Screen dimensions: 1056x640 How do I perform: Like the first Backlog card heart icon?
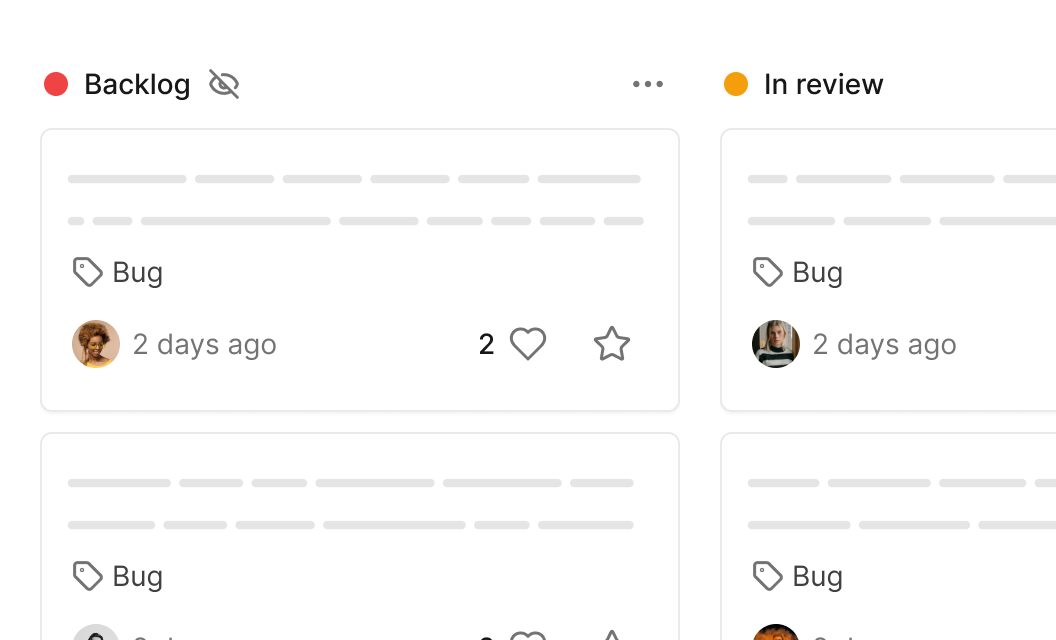pyautogui.click(x=528, y=344)
